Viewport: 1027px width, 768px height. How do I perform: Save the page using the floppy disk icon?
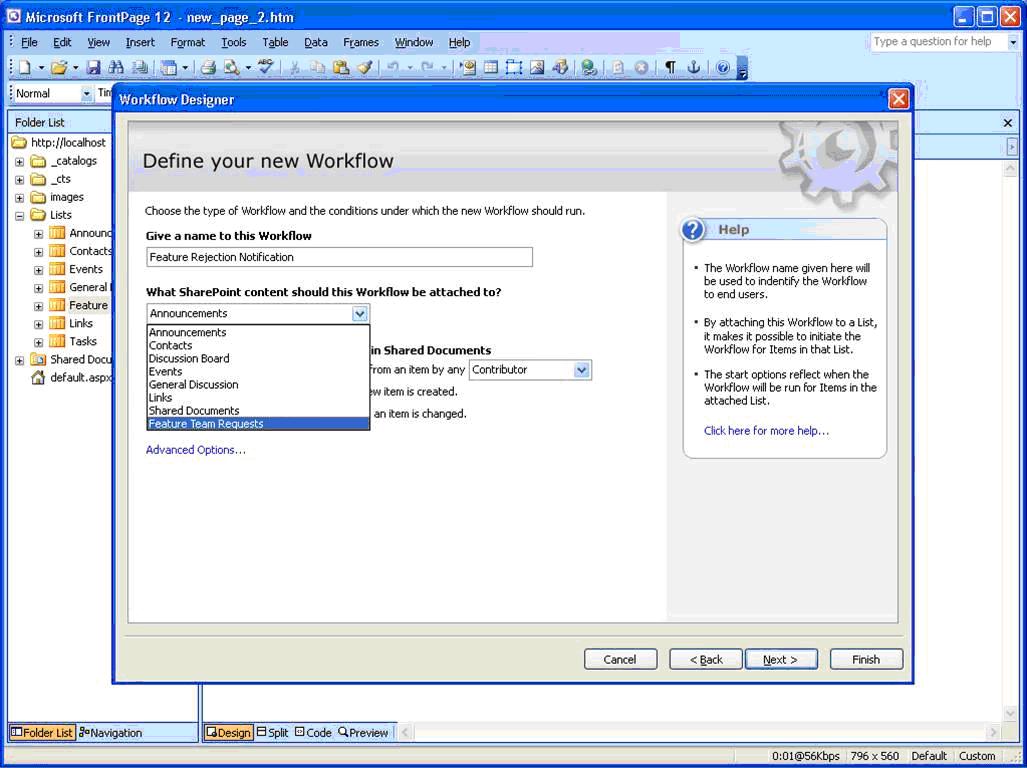(x=94, y=67)
